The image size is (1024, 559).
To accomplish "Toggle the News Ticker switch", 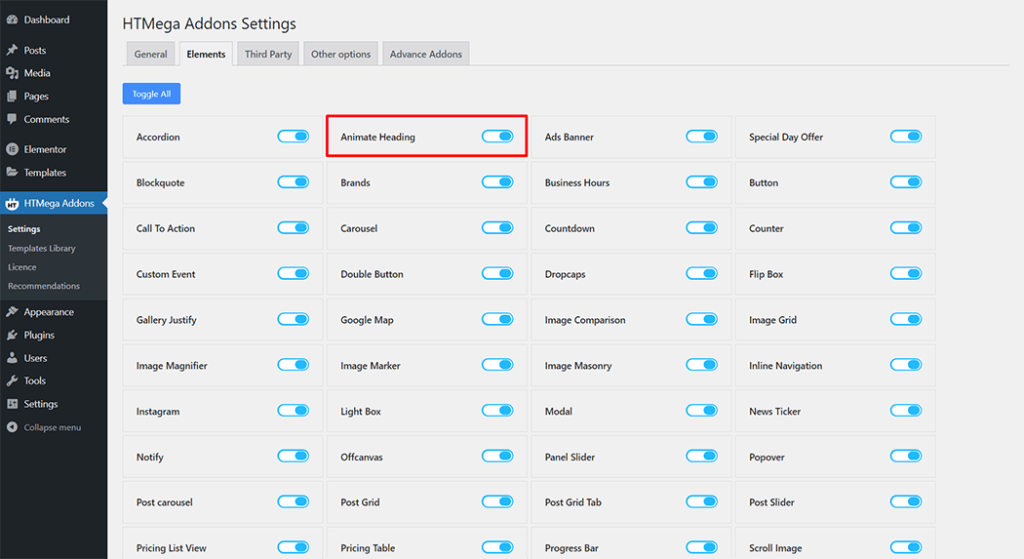I will 906,411.
